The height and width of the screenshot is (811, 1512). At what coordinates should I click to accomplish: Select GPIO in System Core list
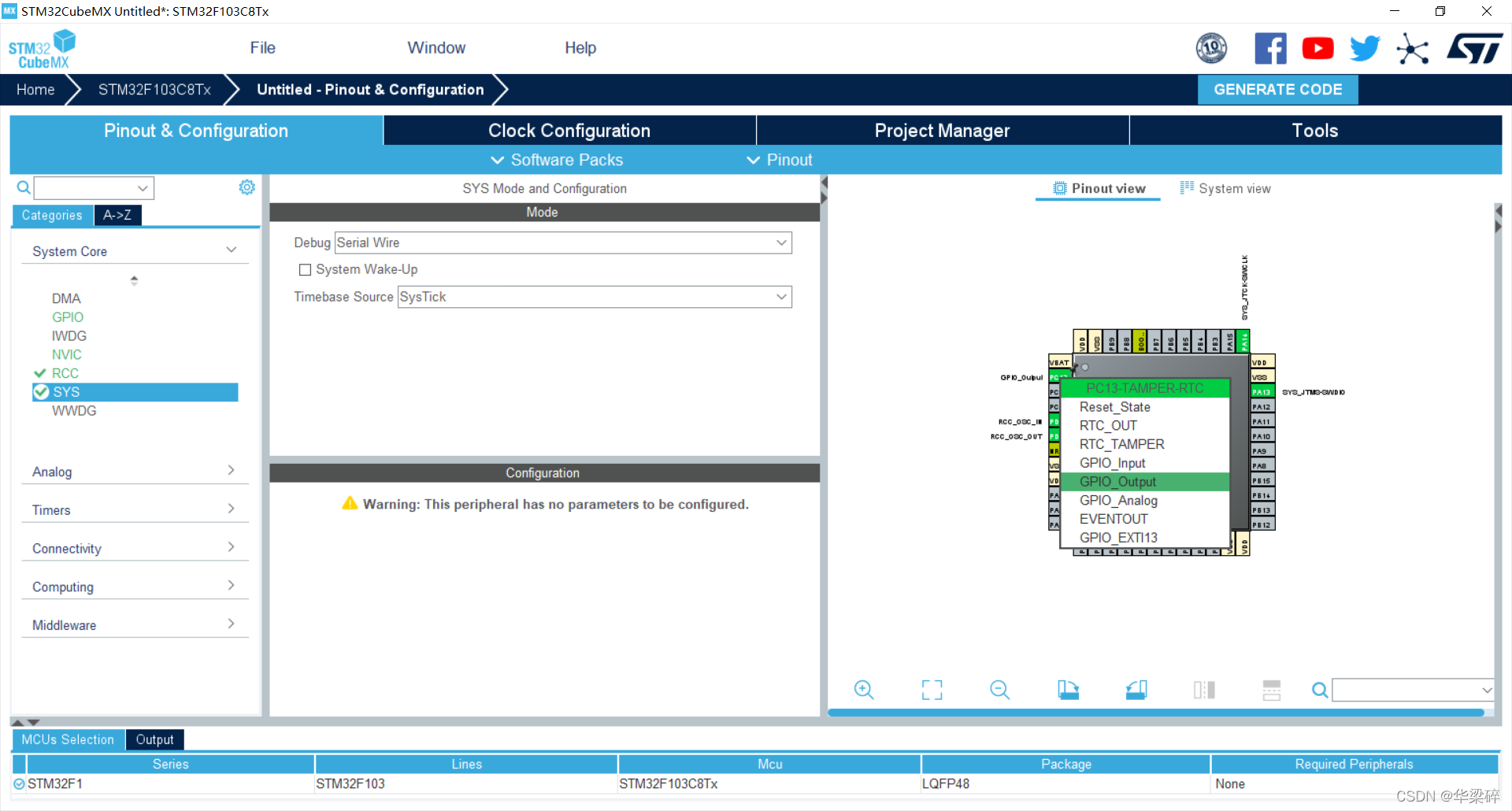pyautogui.click(x=68, y=317)
